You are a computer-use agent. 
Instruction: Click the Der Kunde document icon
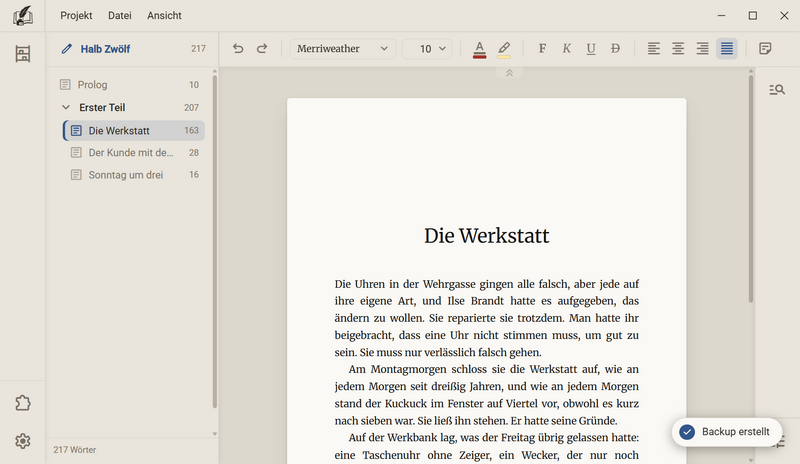coord(76,153)
